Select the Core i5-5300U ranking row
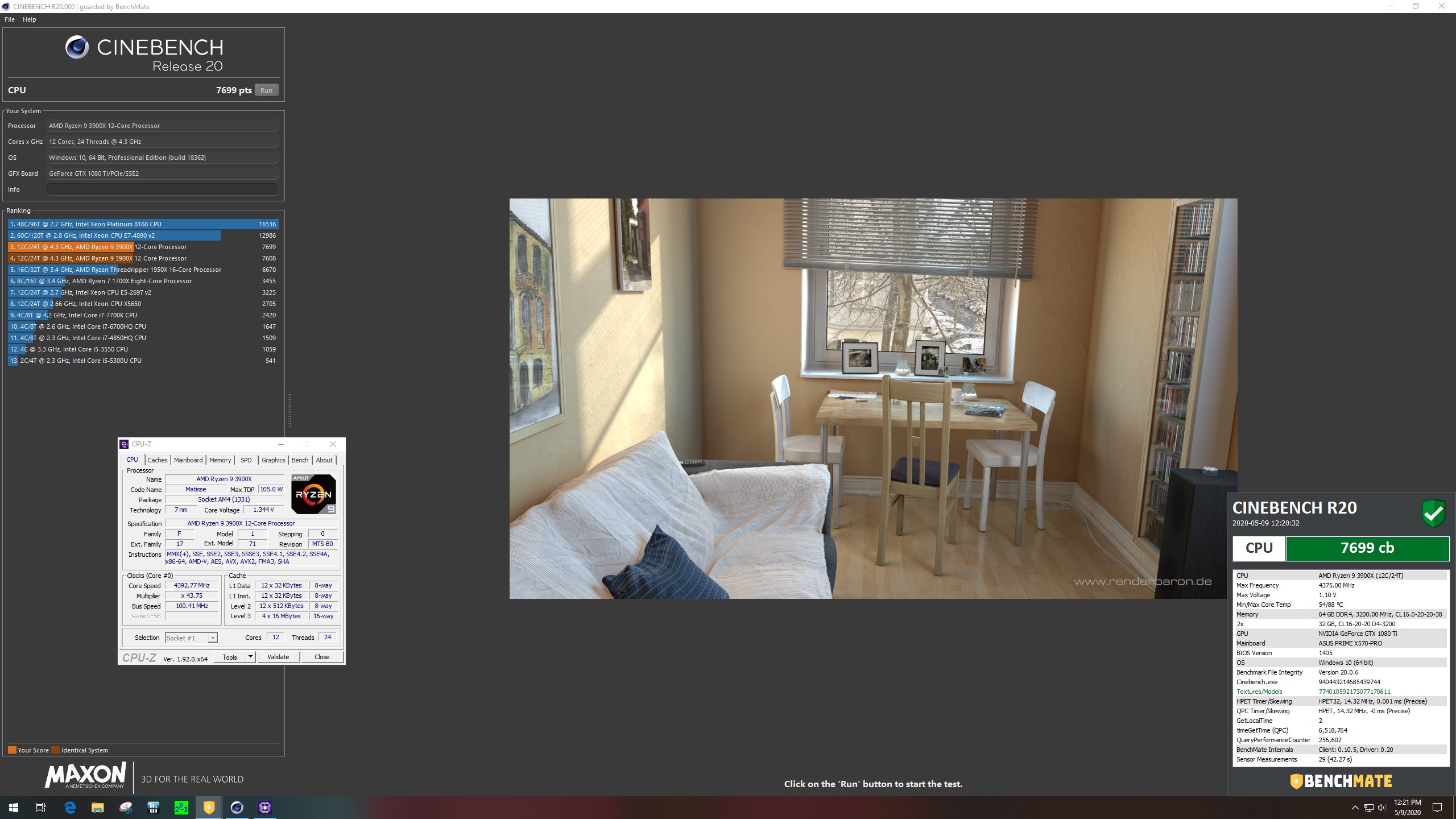The height and width of the screenshot is (819, 1456). click(x=143, y=361)
